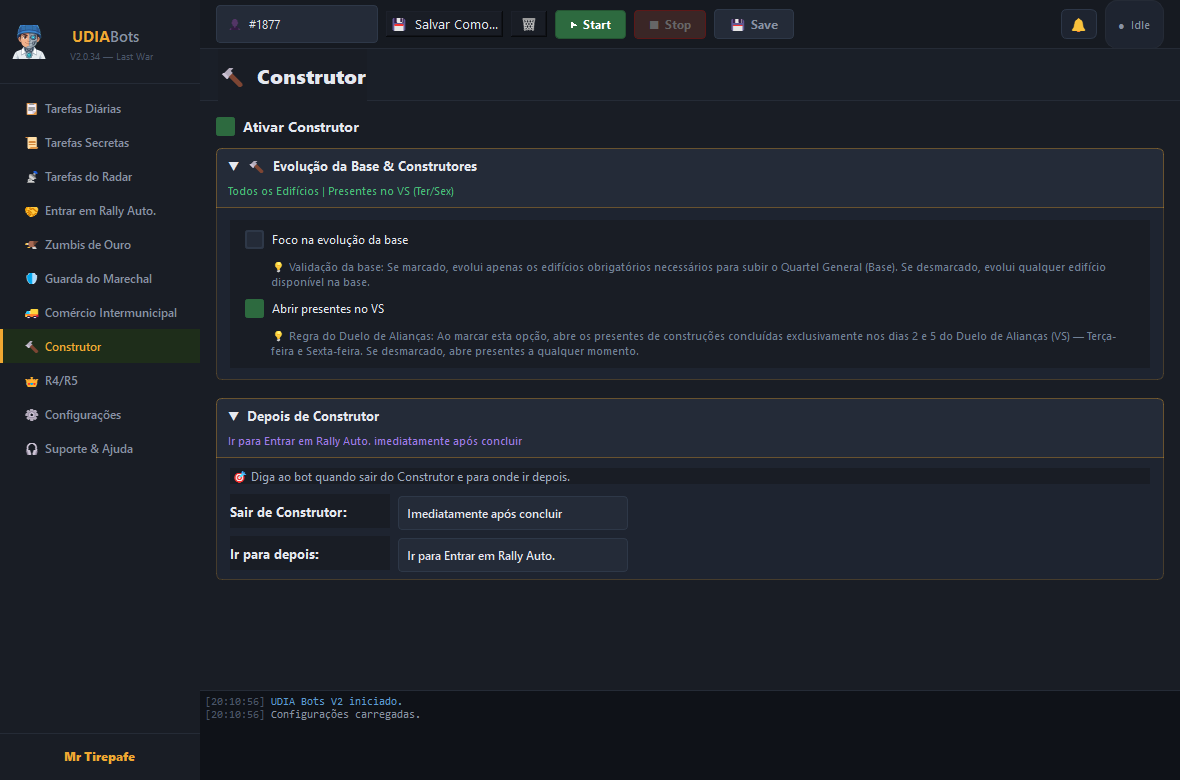This screenshot has height=780, width=1180.
Task: Open Configurações settings page
Action: (100, 415)
